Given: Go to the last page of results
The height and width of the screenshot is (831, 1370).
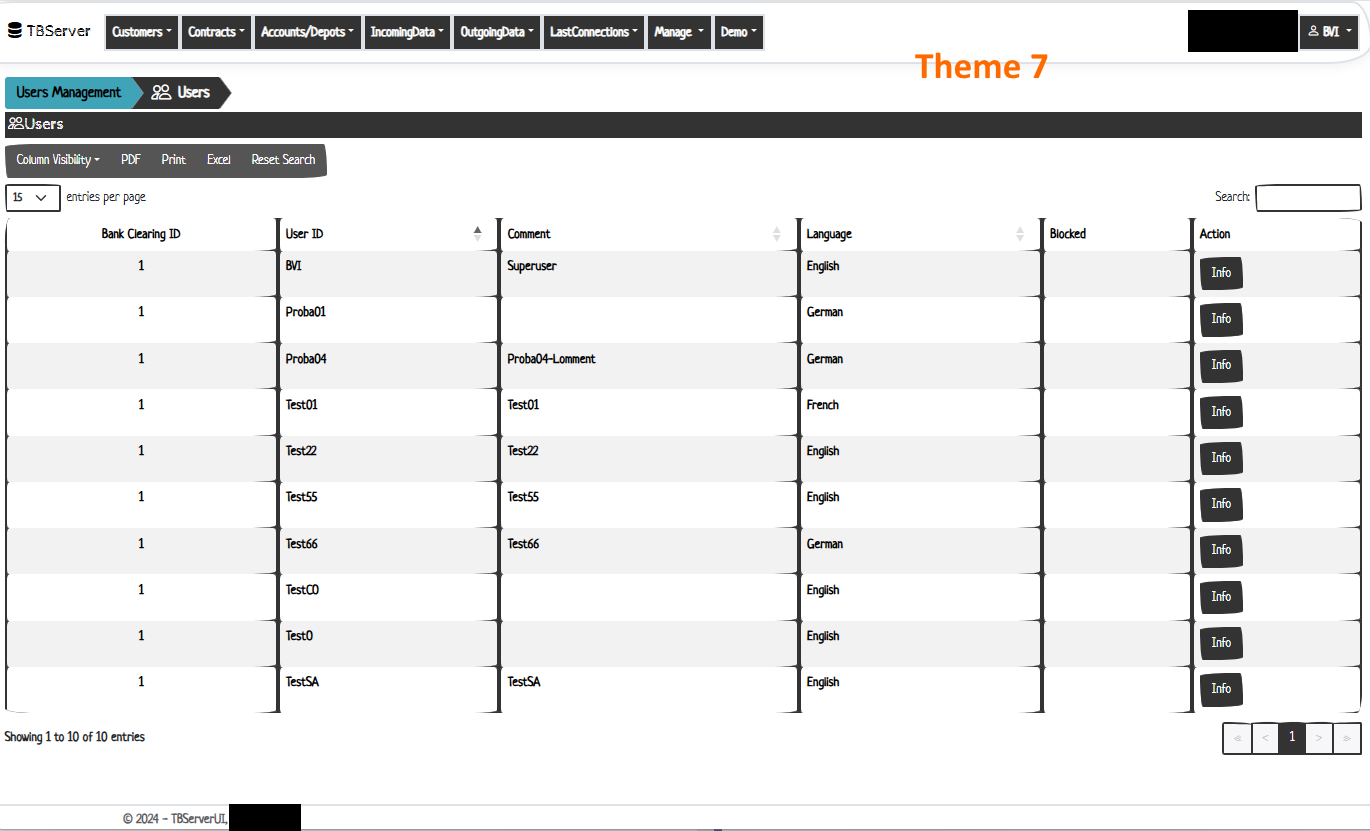Looking at the screenshot, I should click(1347, 738).
